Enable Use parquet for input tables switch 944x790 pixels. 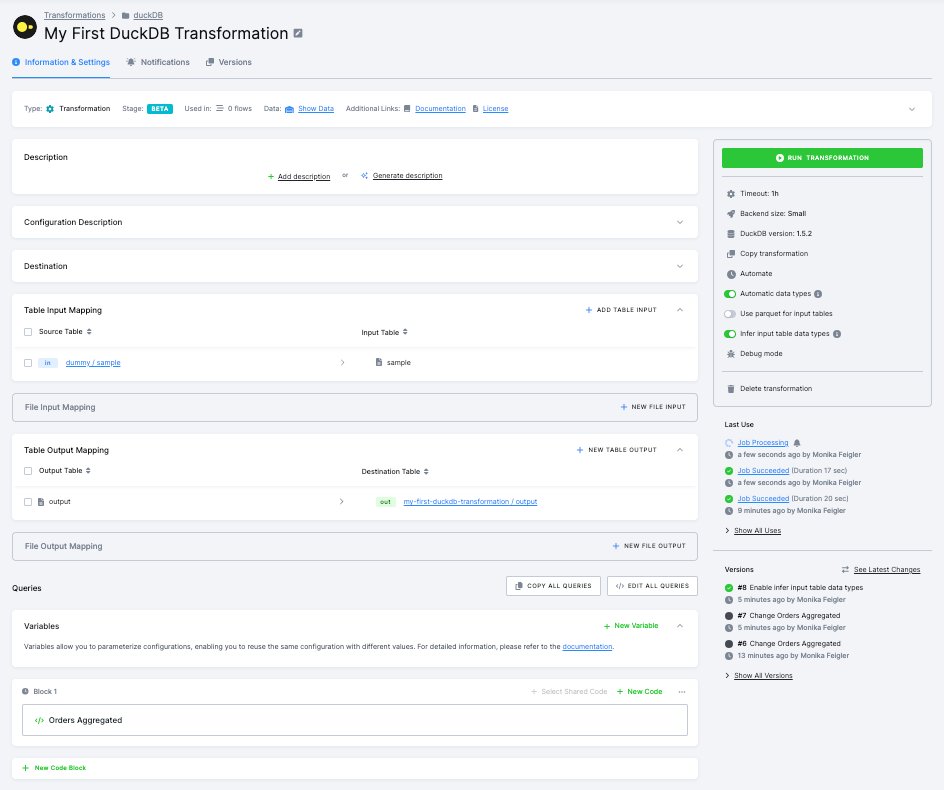(x=730, y=314)
